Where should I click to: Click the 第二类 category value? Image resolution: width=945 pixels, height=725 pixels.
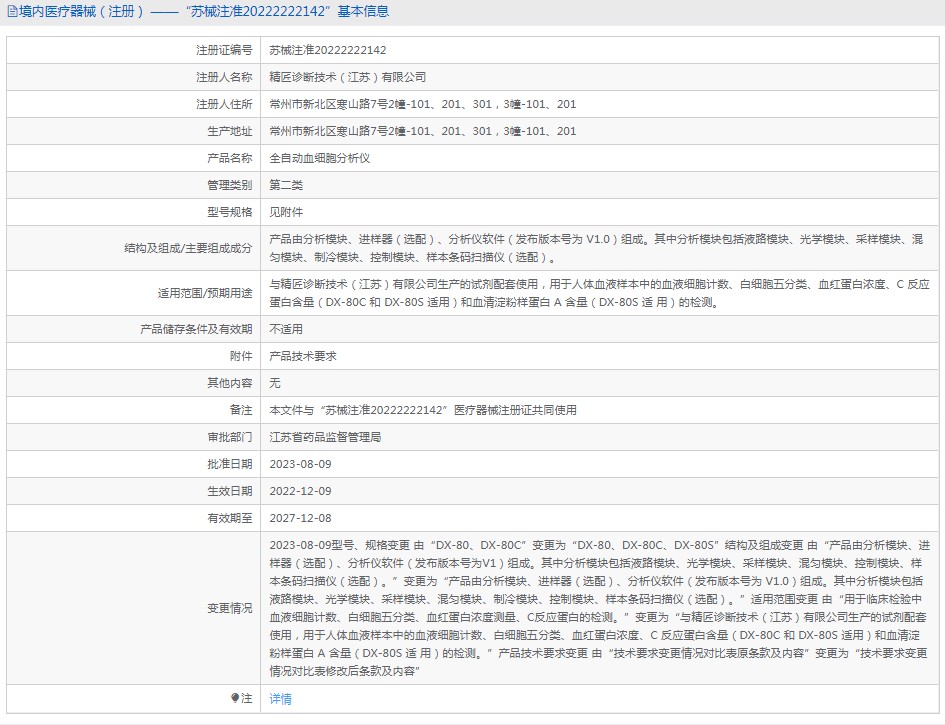[x=286, y=185]
